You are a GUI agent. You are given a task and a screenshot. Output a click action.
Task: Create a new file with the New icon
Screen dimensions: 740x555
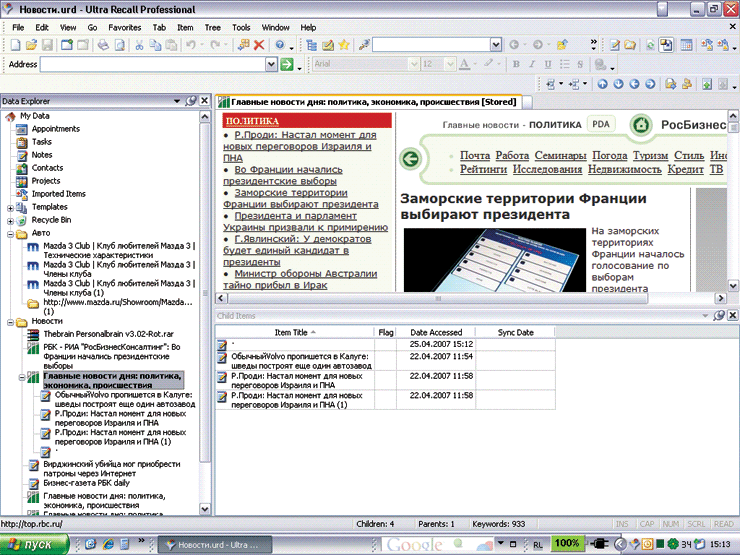click(15, 45)
